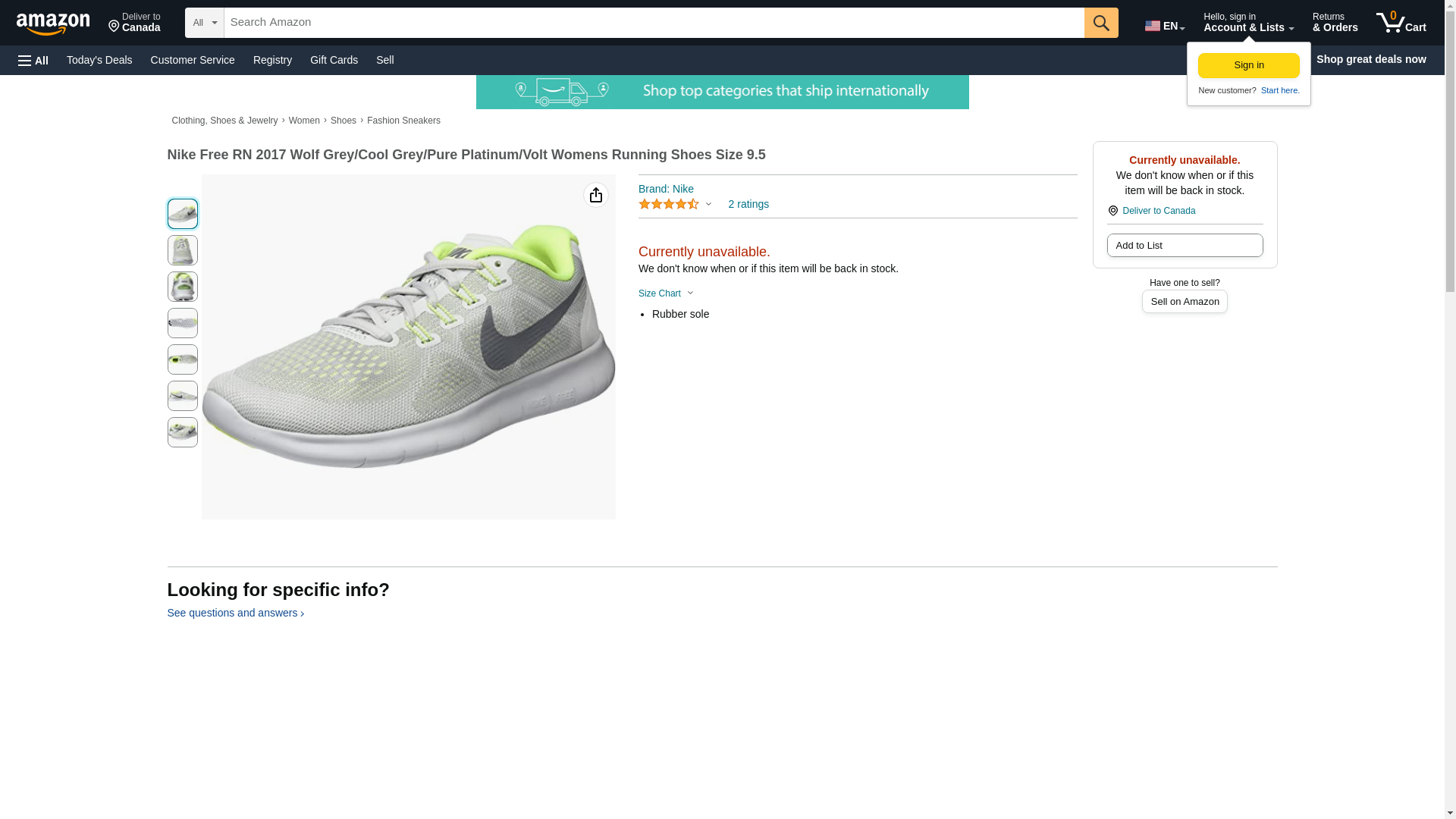Click the share icon on product image
Screen dimensions: 1456x819
click(596, 196)
